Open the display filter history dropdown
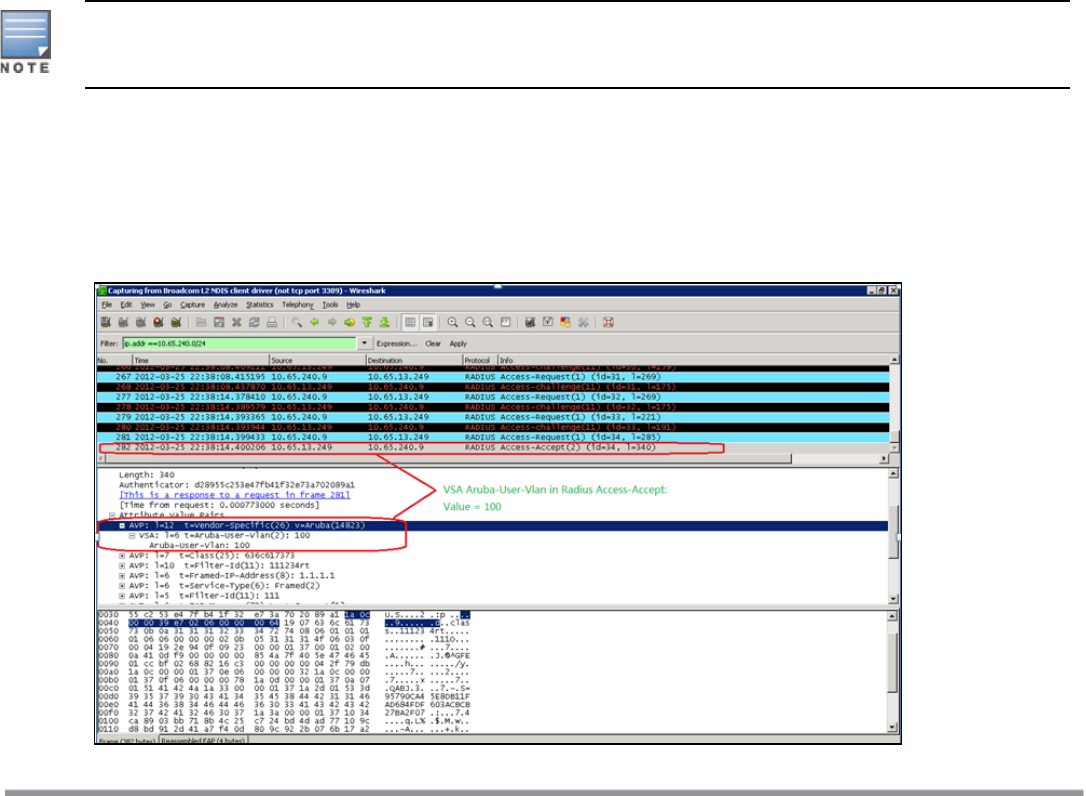This screenshot has width=1086, height=796. [364, 343]
